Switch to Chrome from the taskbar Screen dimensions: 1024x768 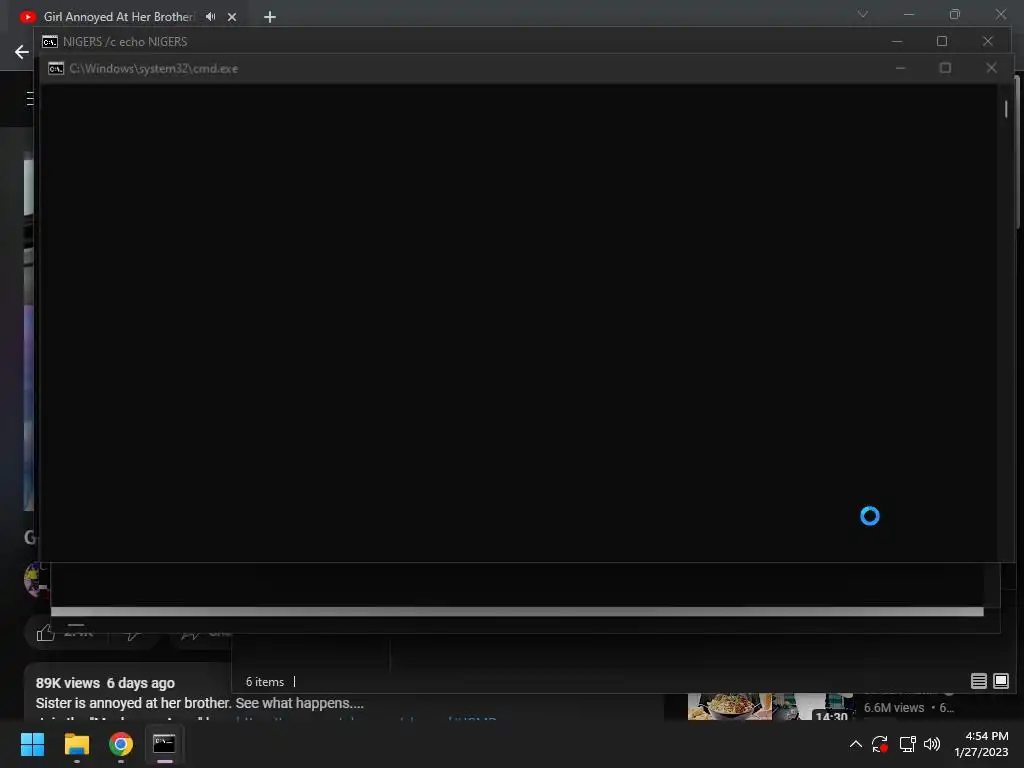coord(121,744)
